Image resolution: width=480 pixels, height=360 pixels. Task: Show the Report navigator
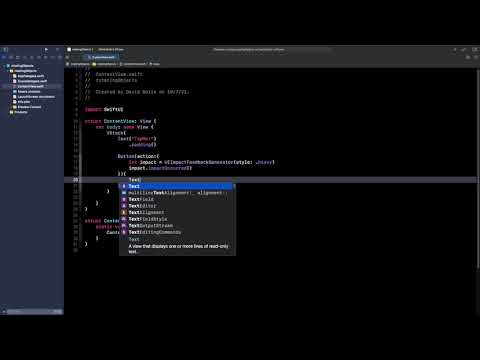point(60,57)
